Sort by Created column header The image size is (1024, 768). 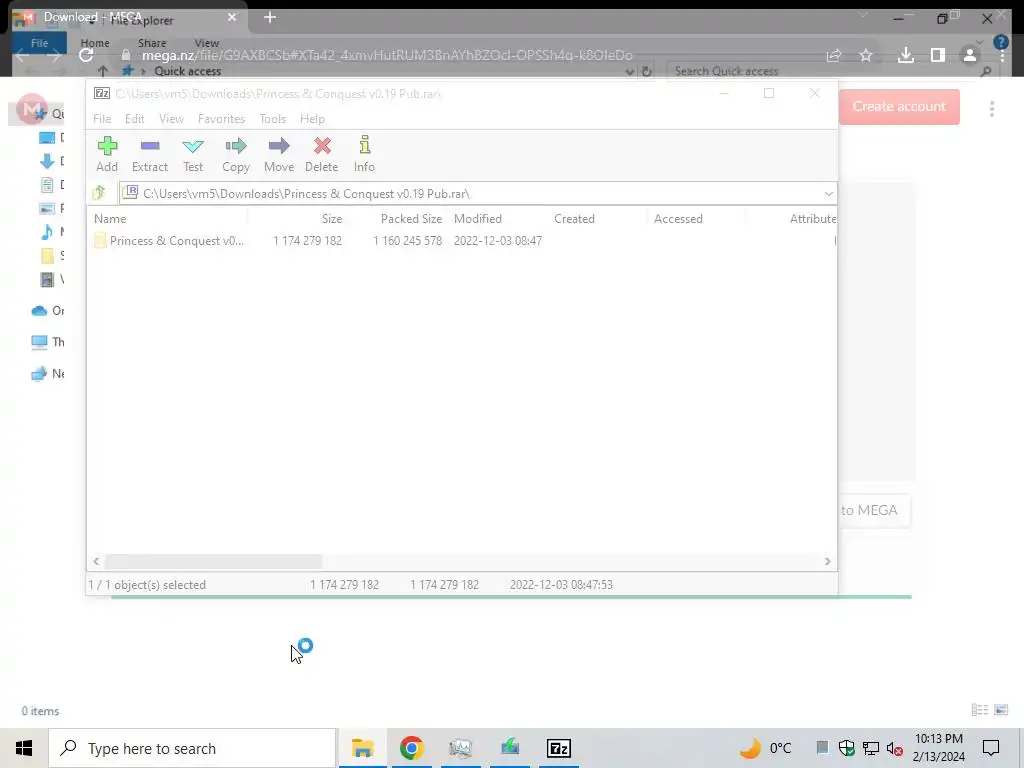click(x=574, y=219)
